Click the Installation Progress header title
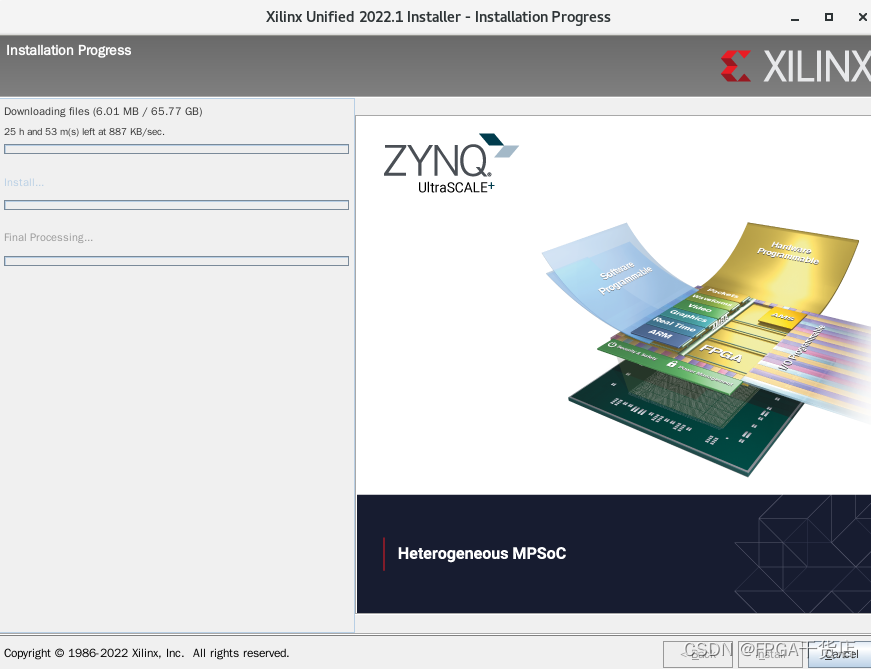Viewport: 871px width, 669px height. click(68, 50)
